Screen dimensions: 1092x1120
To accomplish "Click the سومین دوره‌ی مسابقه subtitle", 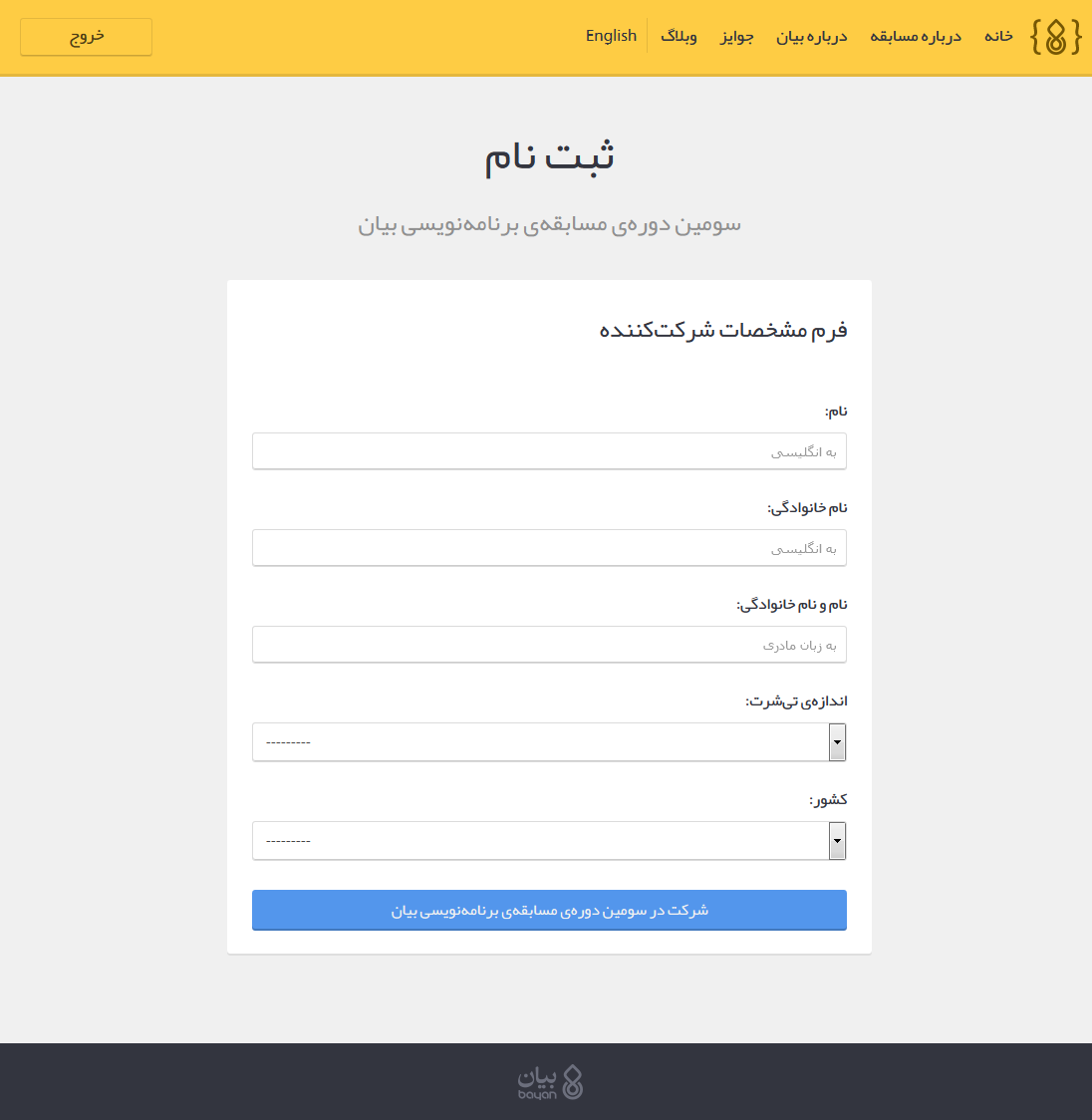I will point(549,224).
